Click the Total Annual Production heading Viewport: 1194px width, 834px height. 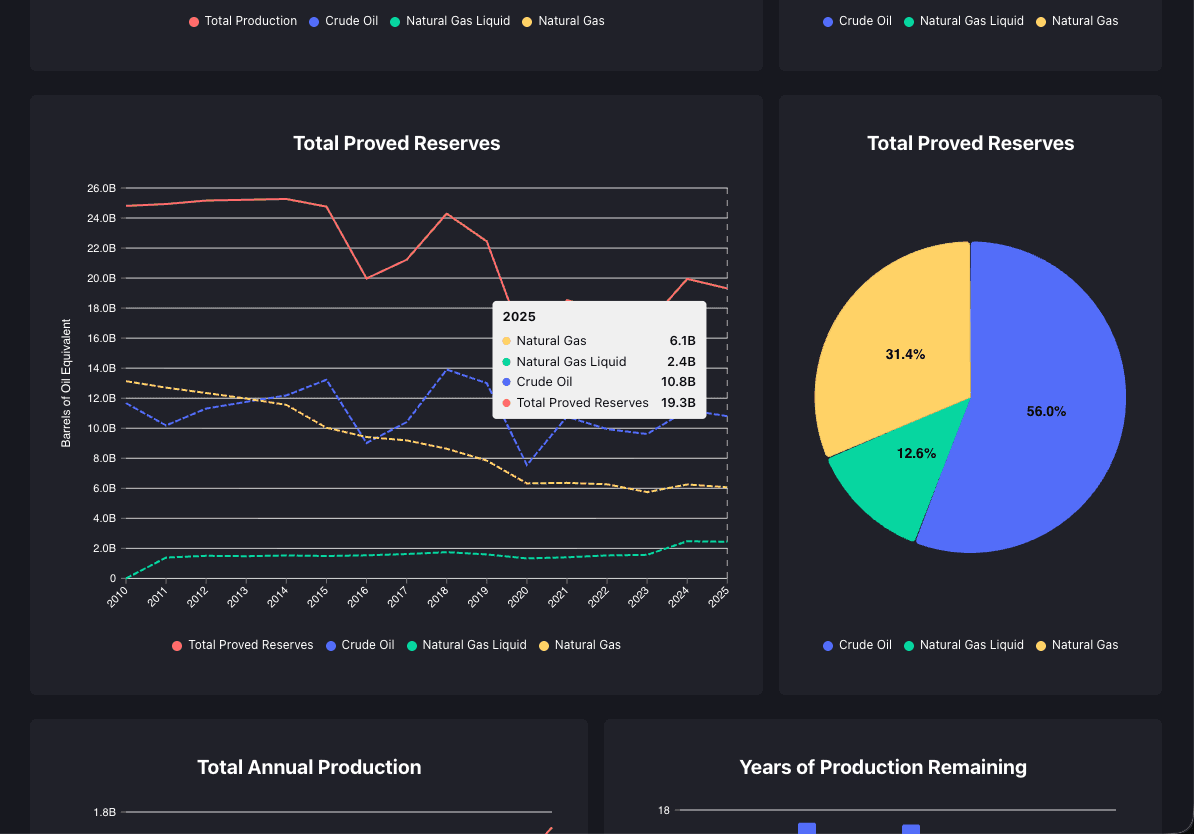click(309, 767)
